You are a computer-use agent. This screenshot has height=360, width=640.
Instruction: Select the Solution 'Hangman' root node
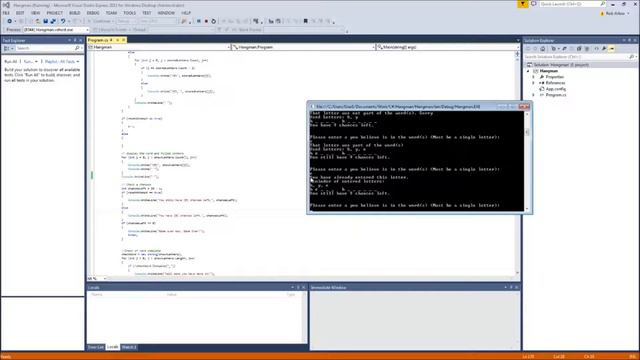(x=560, y=65)
